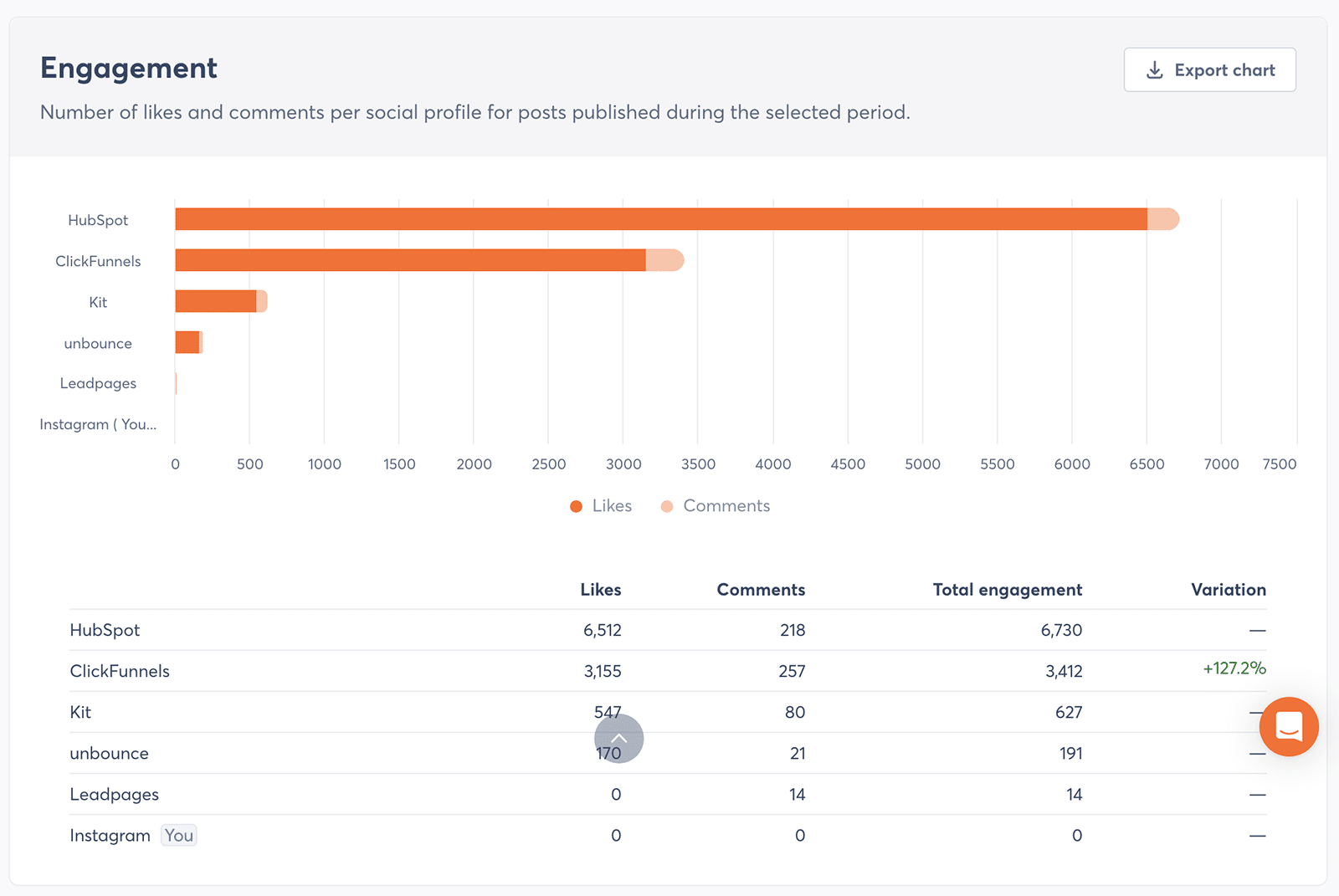
Task: Select the Kit chart axis label
Action: click(x=98, y=302)
